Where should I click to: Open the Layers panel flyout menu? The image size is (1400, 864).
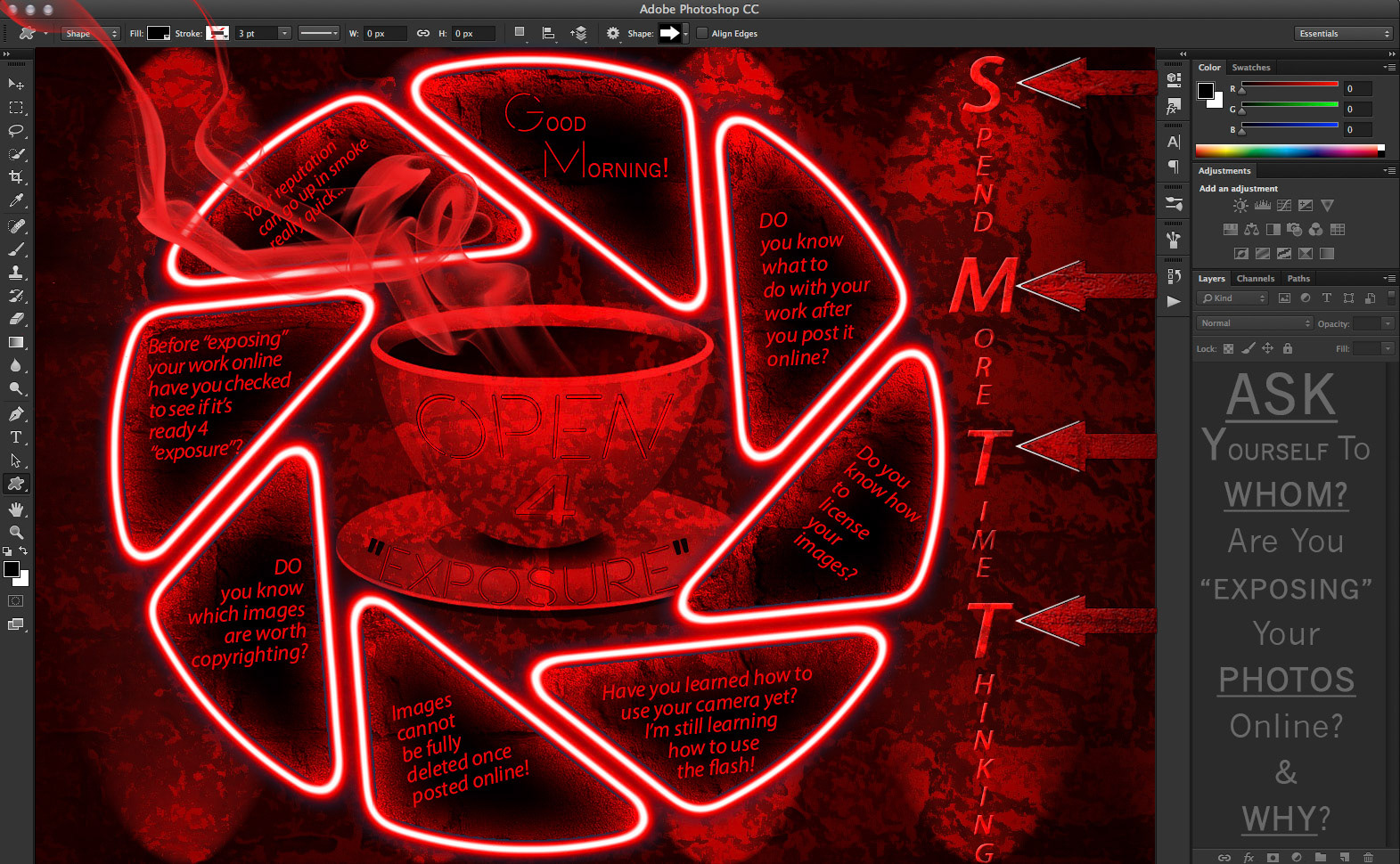[x=1389, y=278]
